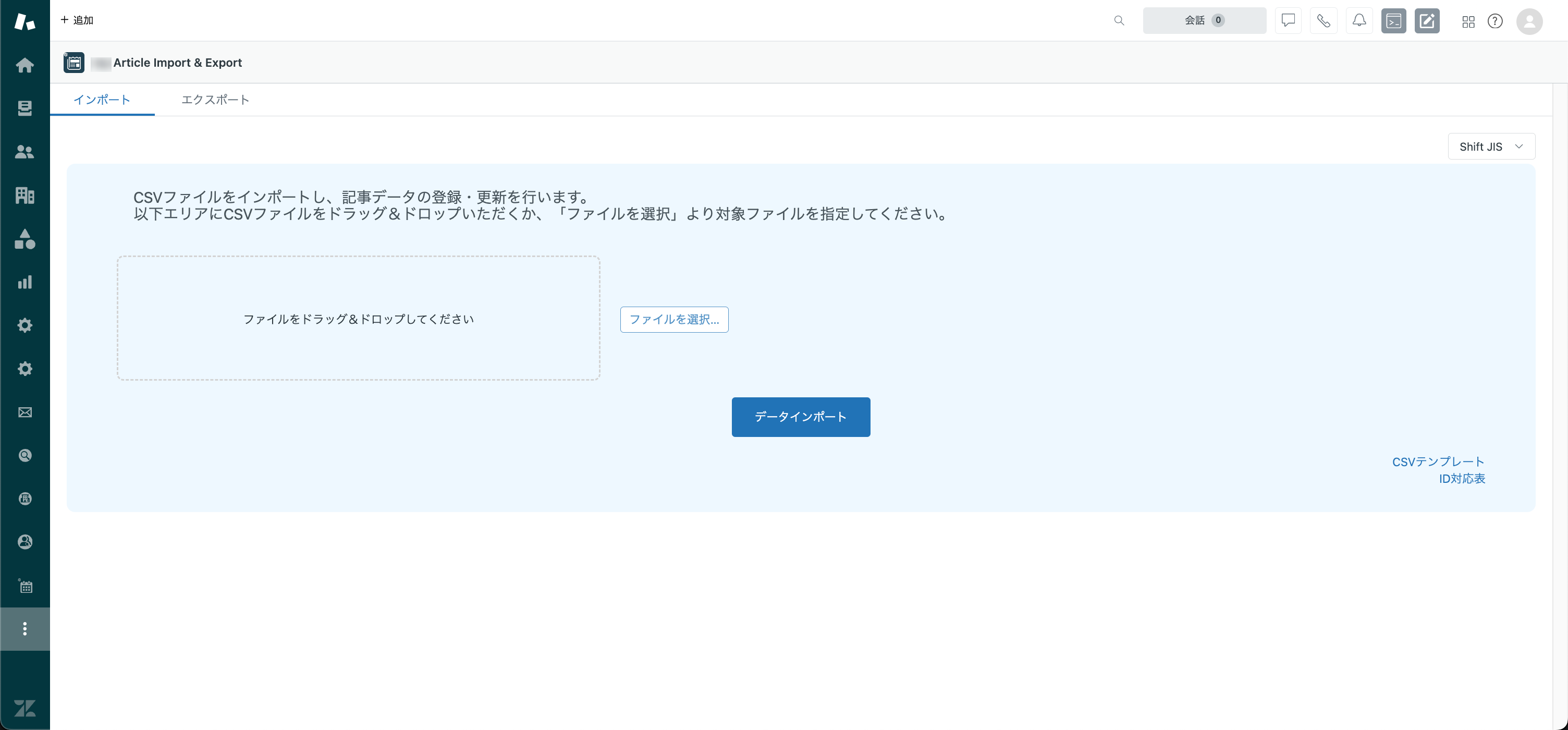This screenshot has height=730, width=1568.
Task: Open the Home icon in sidebar
Action: point(24,65)
